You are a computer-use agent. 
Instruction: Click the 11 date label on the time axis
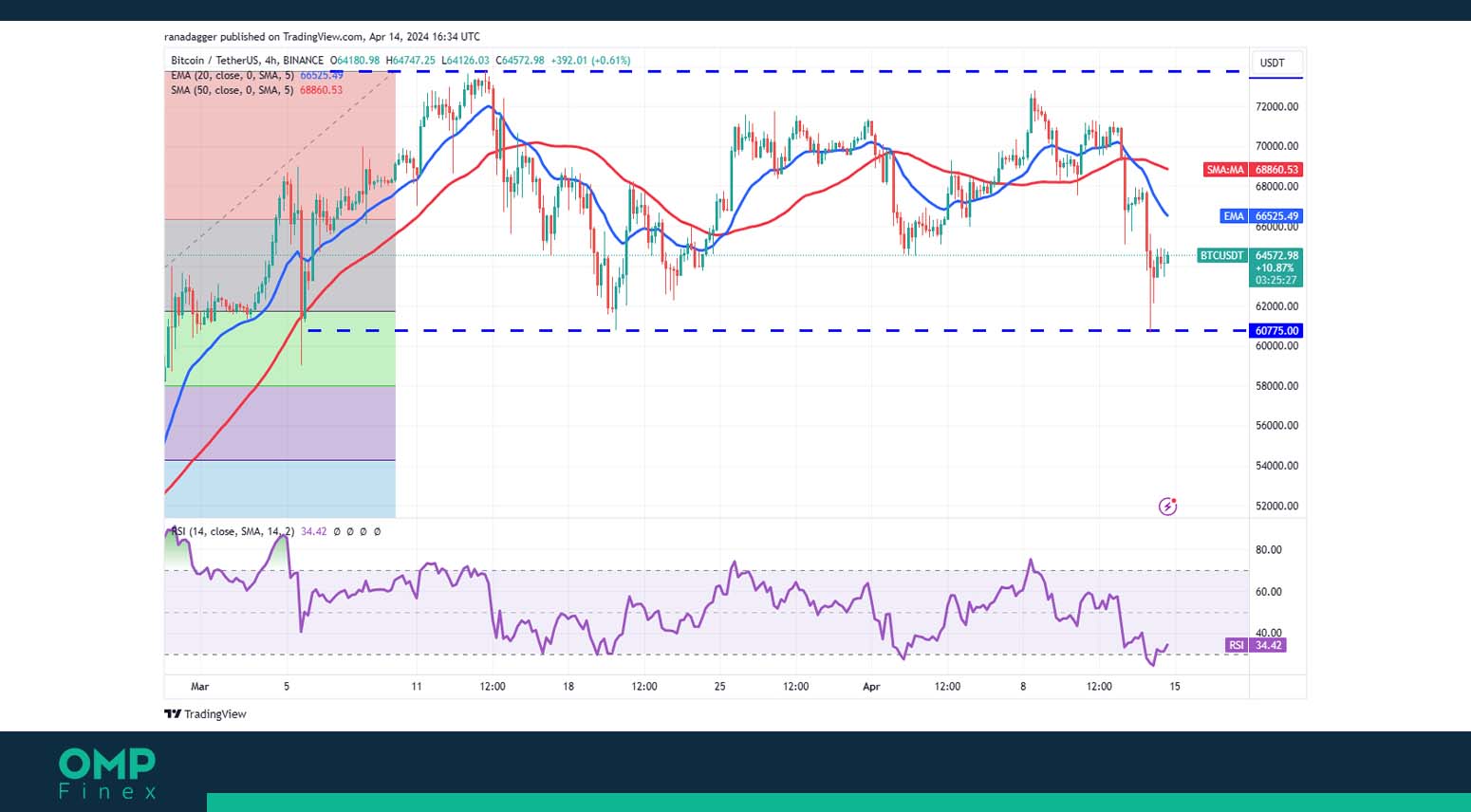pos(416,687)
